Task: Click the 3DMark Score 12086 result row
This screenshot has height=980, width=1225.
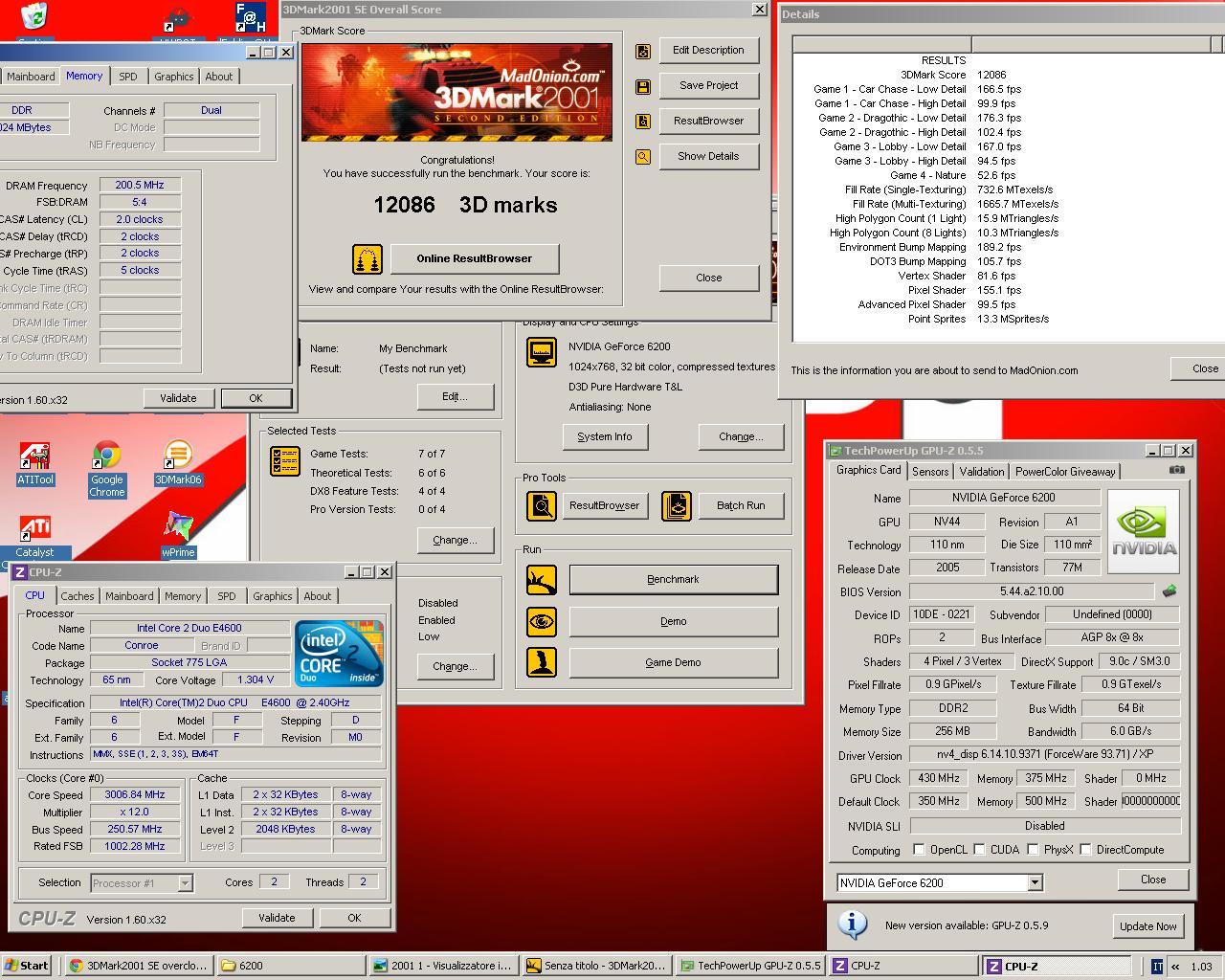Action: point(953,75)
